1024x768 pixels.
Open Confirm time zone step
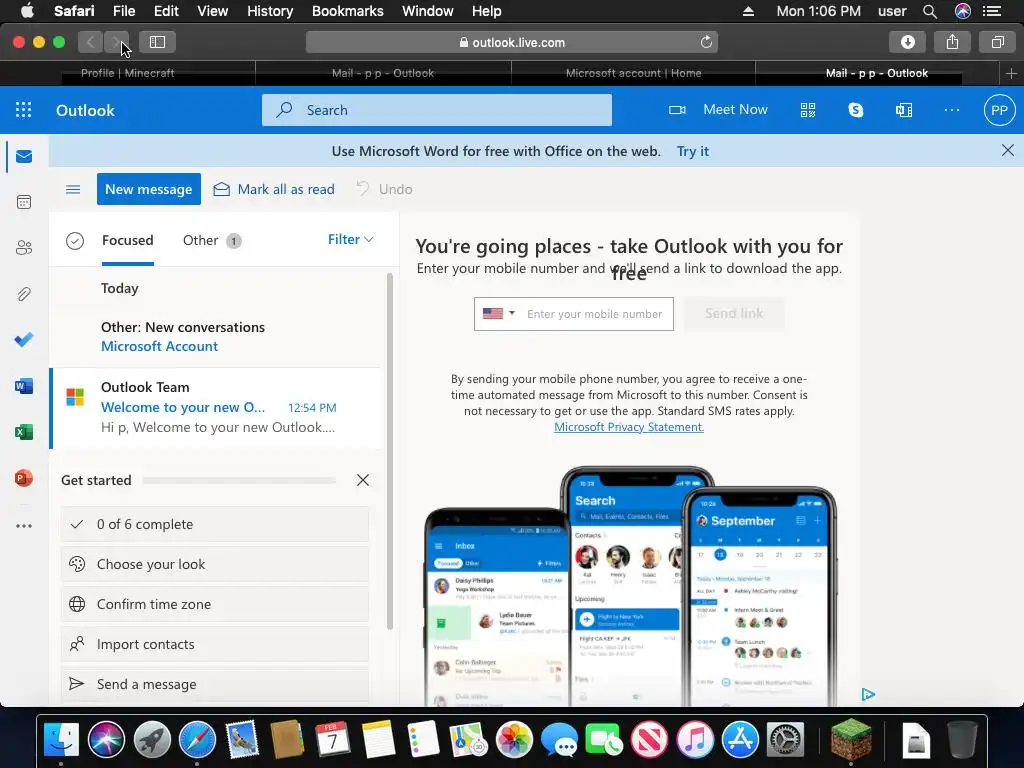(x=215, y=604)
